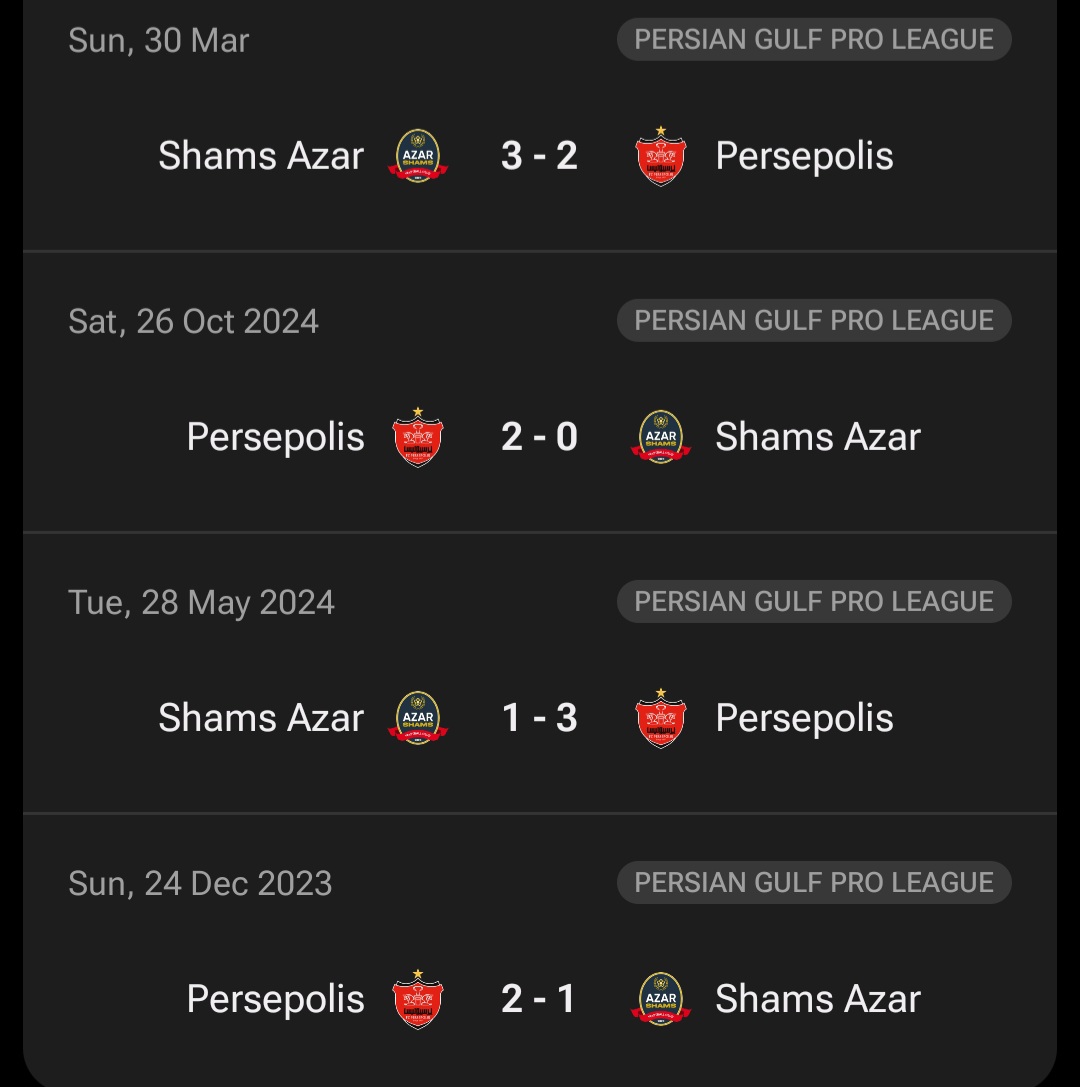Select Shams Azar name in 30 Mar match
The image size is (1080, 1087).
click(261, 155)
